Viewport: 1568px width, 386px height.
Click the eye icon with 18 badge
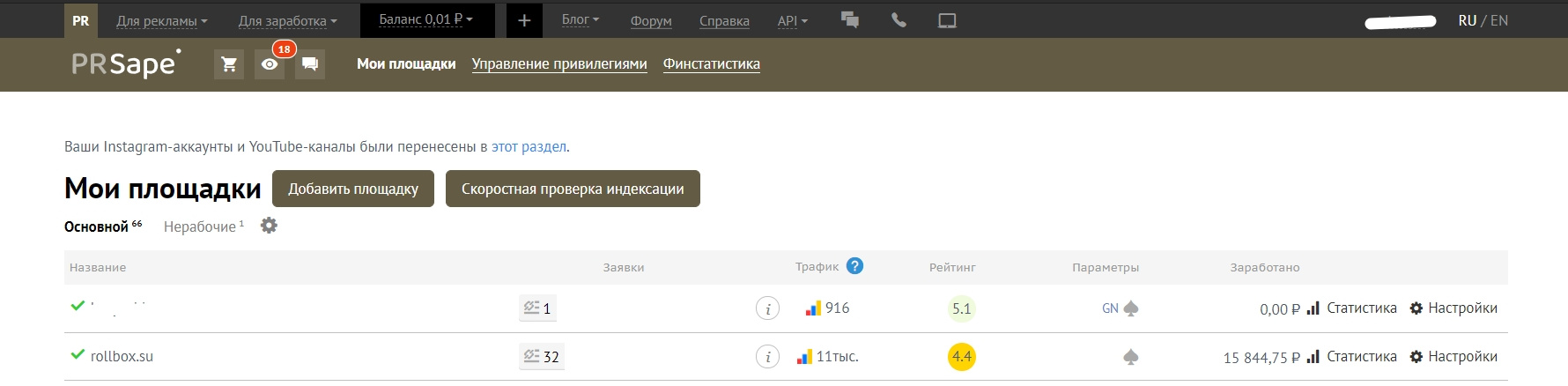point(270,64)
